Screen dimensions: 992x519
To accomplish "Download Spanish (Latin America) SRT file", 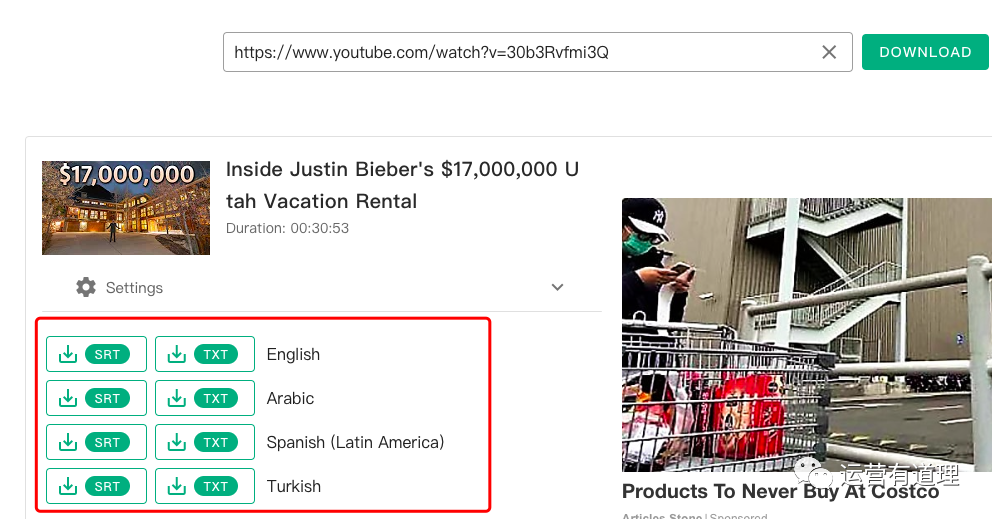I will (x=96, y=442).
